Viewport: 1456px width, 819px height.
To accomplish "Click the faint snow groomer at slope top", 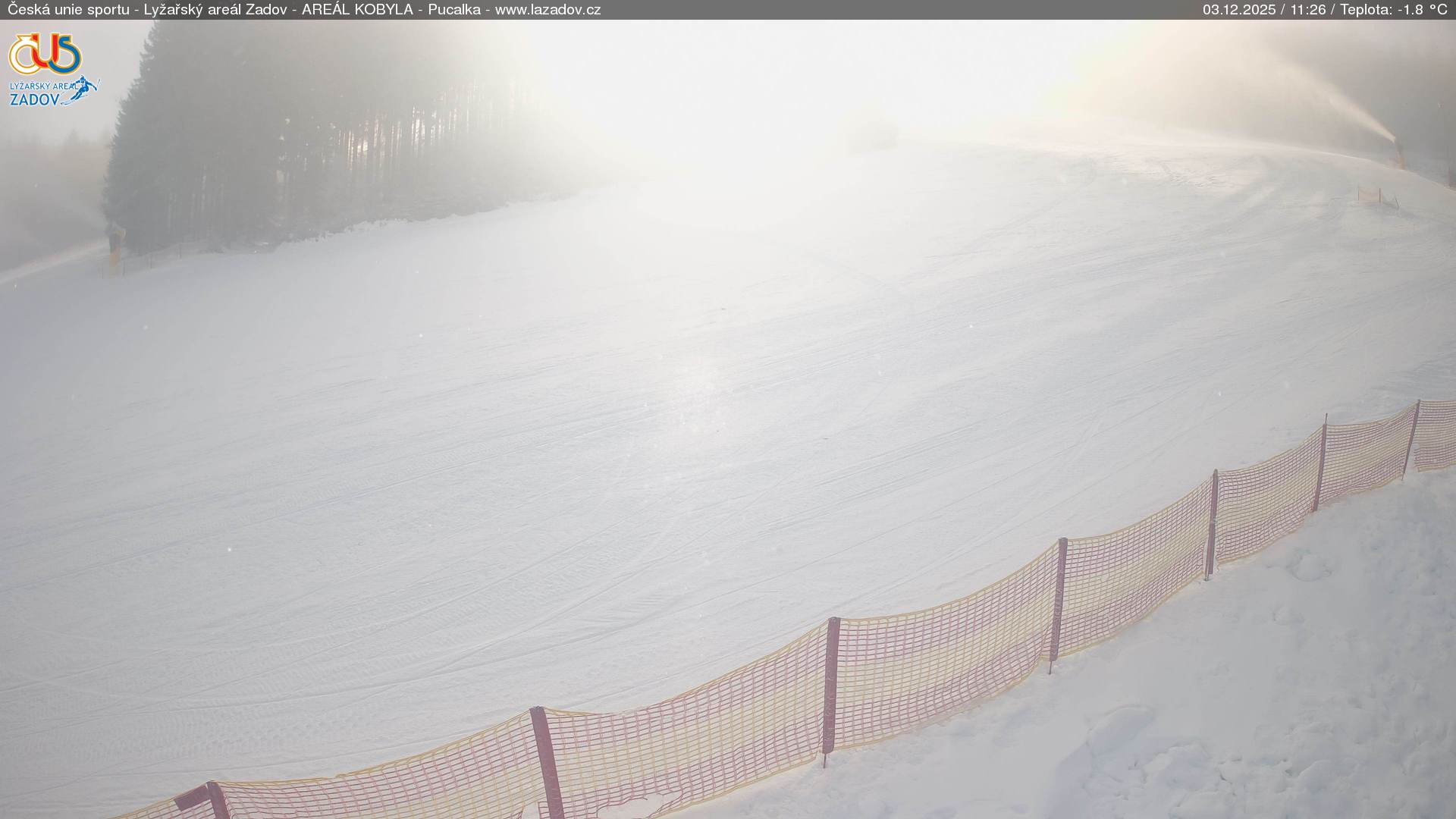I will click(x=872, y=135).
